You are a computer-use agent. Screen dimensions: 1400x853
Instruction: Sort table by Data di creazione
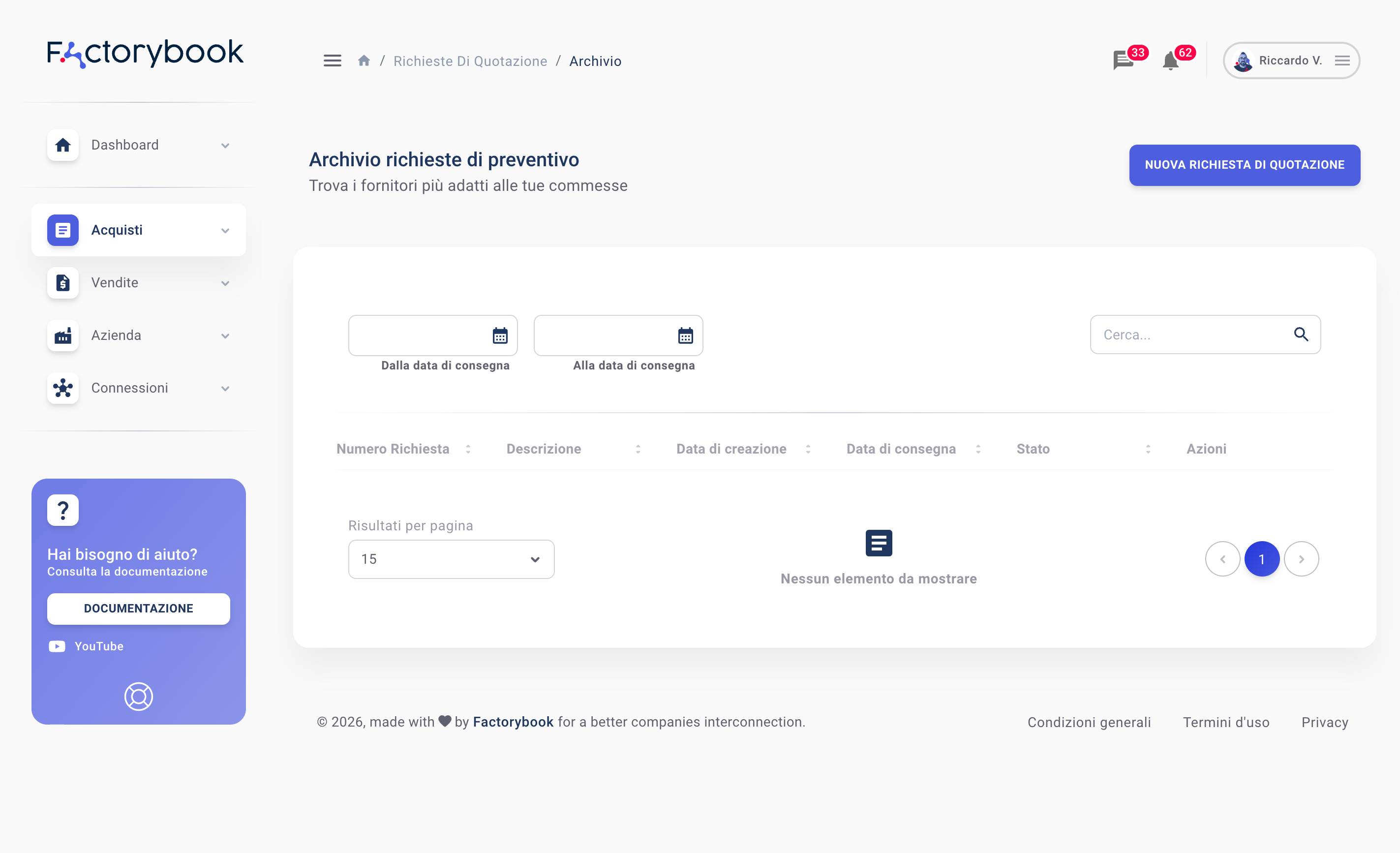(x=808, y=449)
